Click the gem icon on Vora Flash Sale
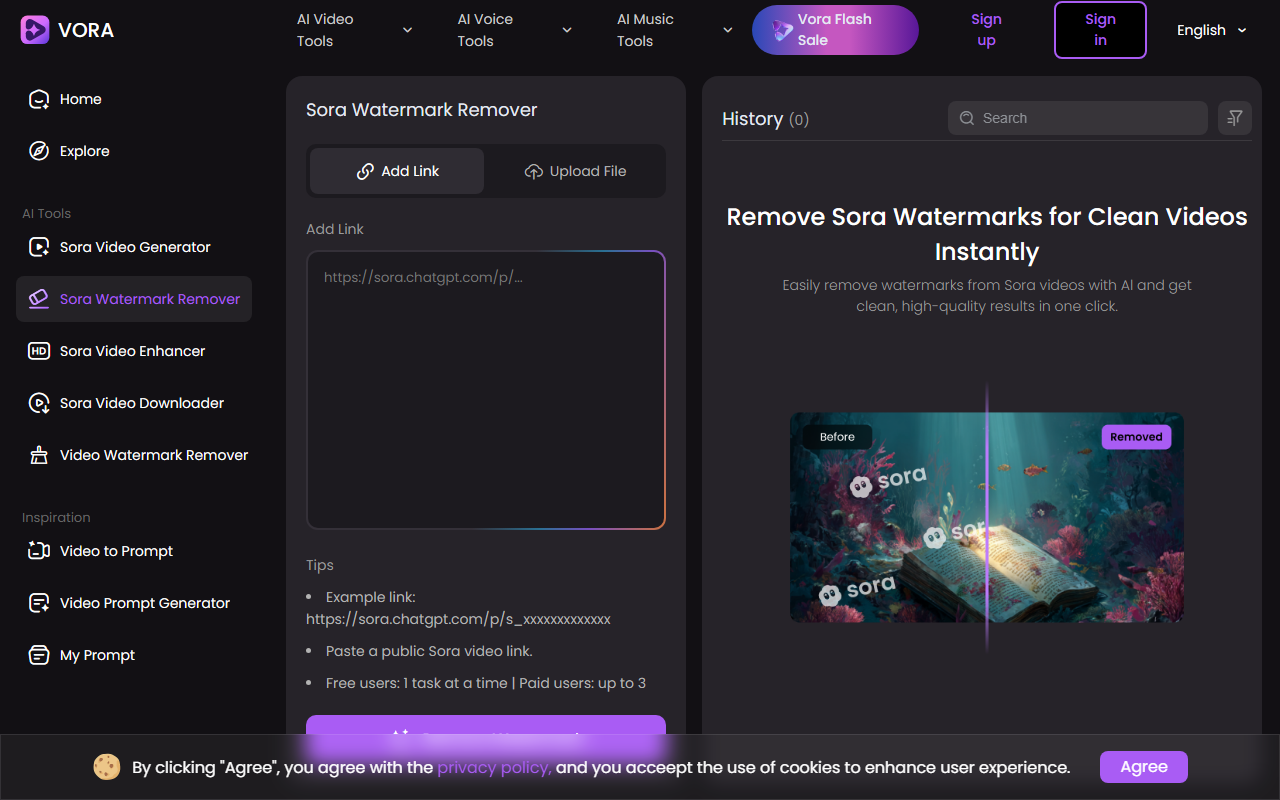 (x=782, y=30)
